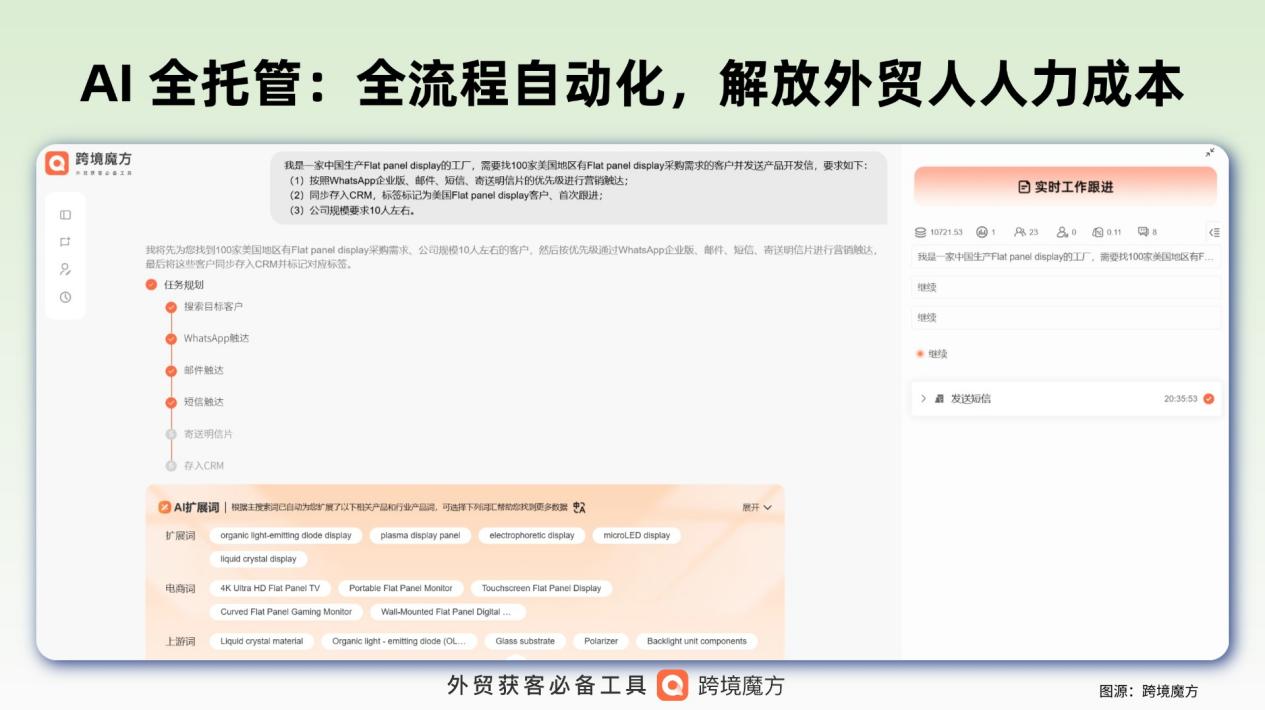Click the AI扩展词 orange logo icon
Screen dimensions: 1265x710
click(165, 507)
